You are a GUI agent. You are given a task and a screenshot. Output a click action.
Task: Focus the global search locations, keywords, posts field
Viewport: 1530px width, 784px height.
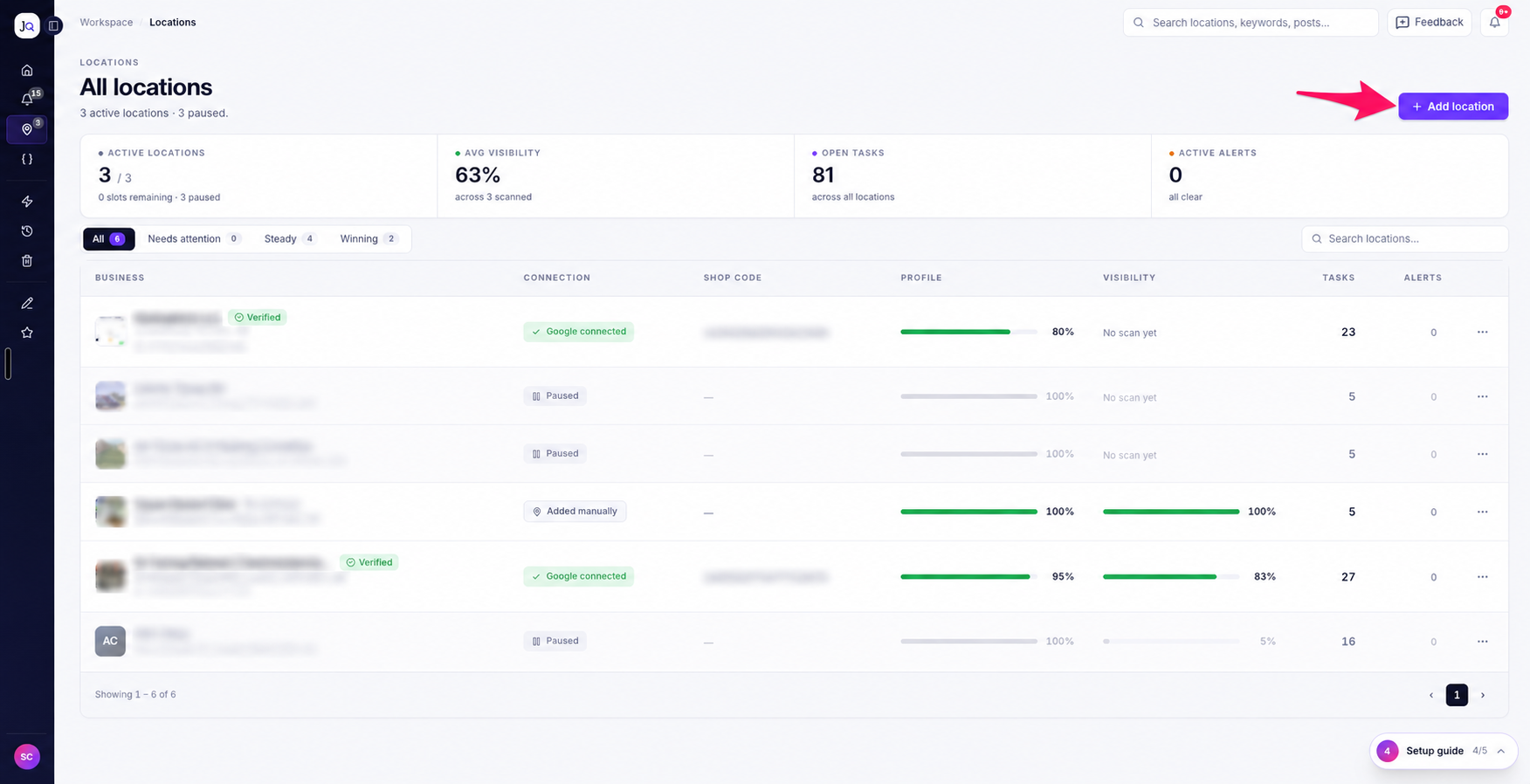tap(1251, 23)
